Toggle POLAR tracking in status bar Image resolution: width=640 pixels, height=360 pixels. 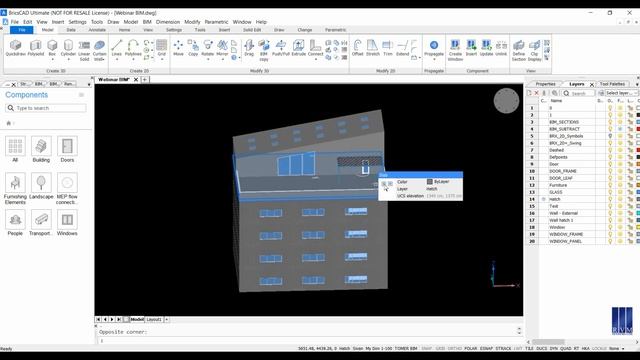pyautogui.click(x=471, y=349)
